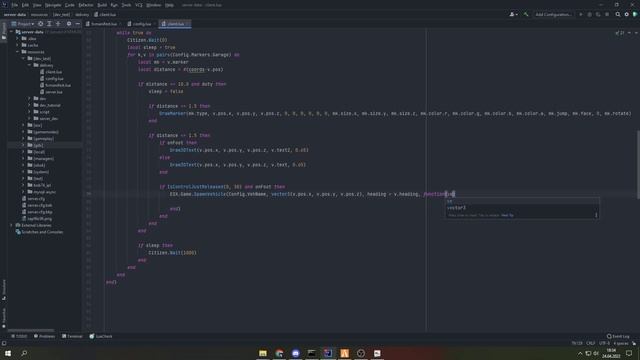
Task: Click Add Configuration button
Action: pyautogui.click(x=553, y=14)
